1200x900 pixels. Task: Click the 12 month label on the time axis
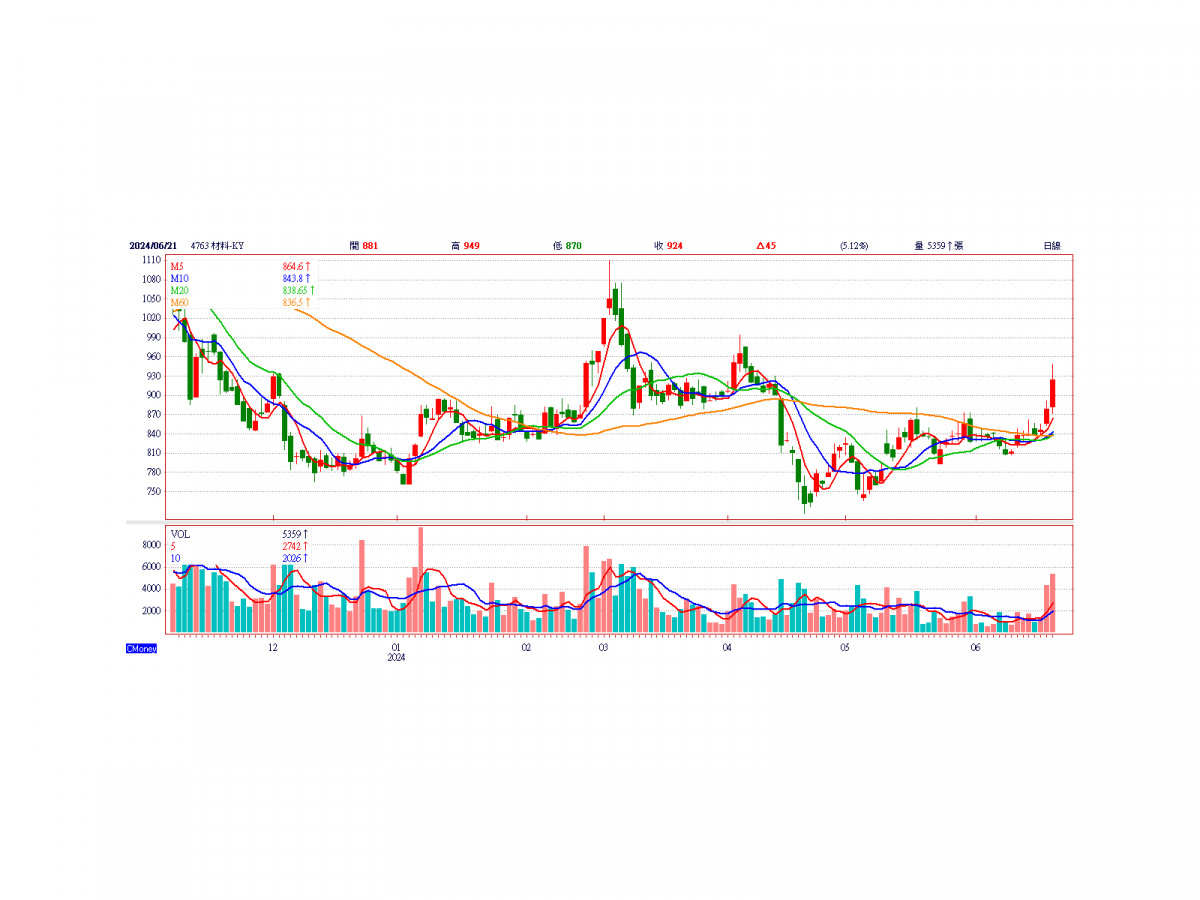tap(272, 647)
